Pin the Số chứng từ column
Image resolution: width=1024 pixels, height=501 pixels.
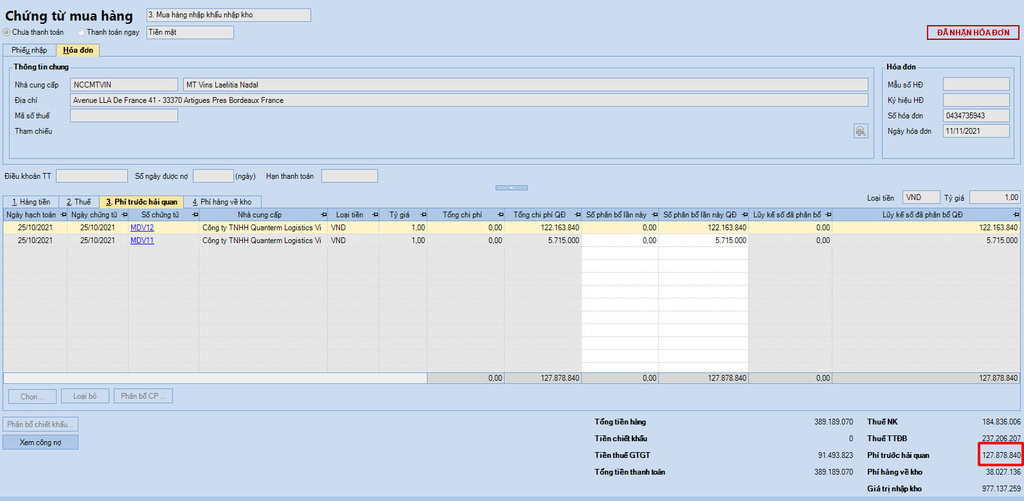(195, 215)
